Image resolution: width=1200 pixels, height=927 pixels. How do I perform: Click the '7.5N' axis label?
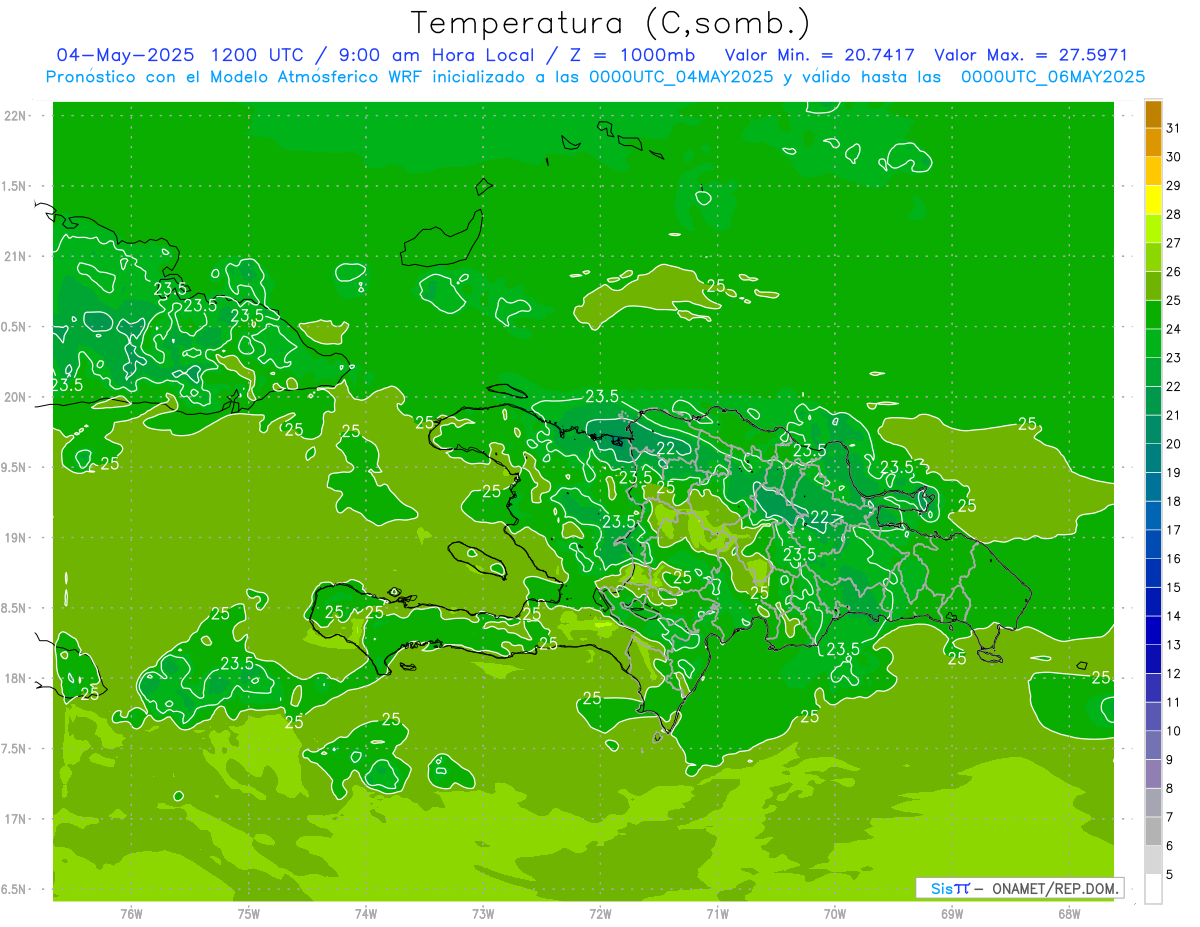tap(15, 748)
